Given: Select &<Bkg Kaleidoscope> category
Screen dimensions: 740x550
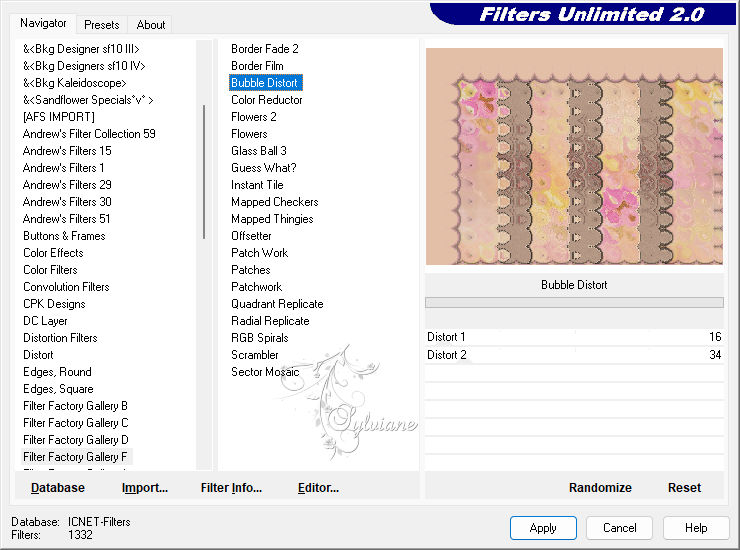Looking at the screenshot, I should [x=75, y=83].
